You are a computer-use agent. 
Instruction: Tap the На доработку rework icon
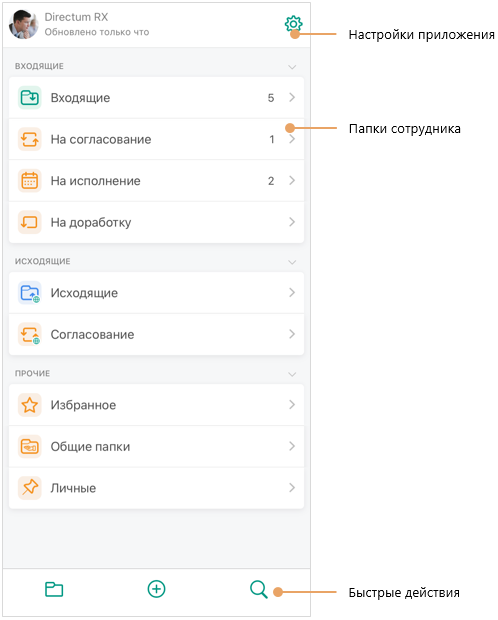30,222
